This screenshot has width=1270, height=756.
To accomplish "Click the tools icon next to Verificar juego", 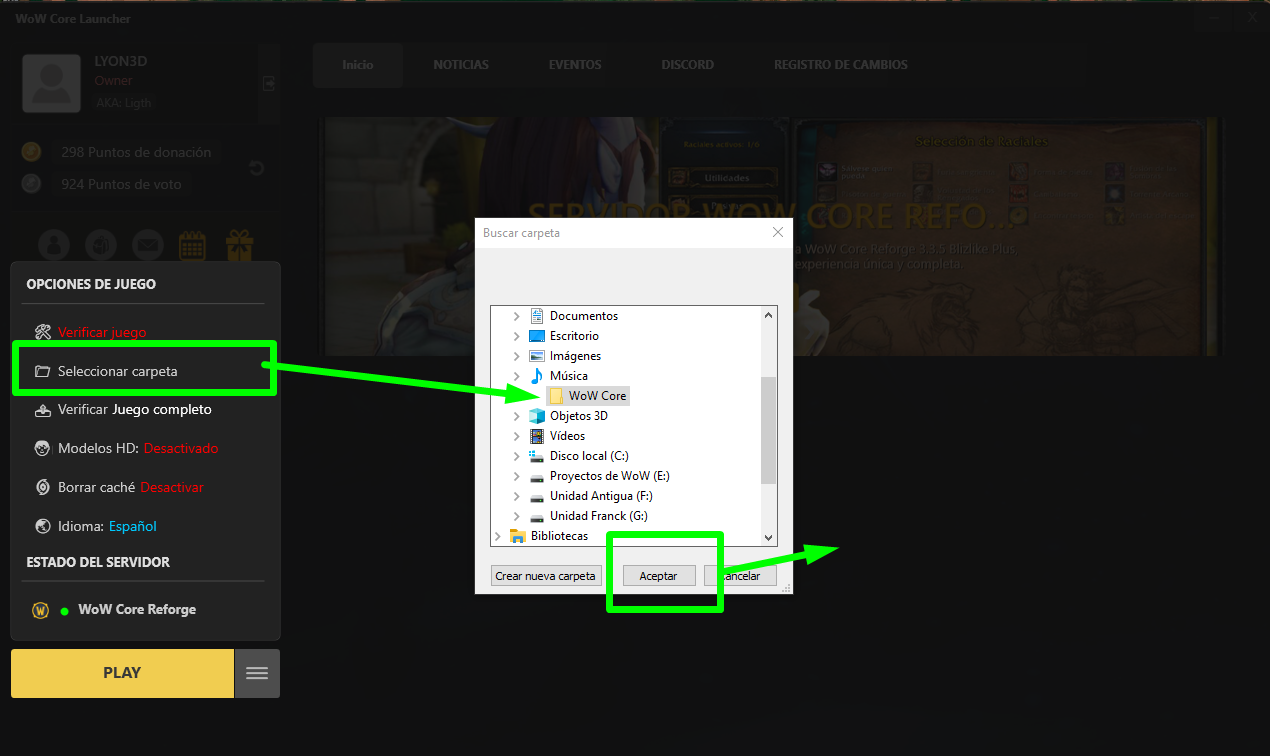I will point(42,332).
